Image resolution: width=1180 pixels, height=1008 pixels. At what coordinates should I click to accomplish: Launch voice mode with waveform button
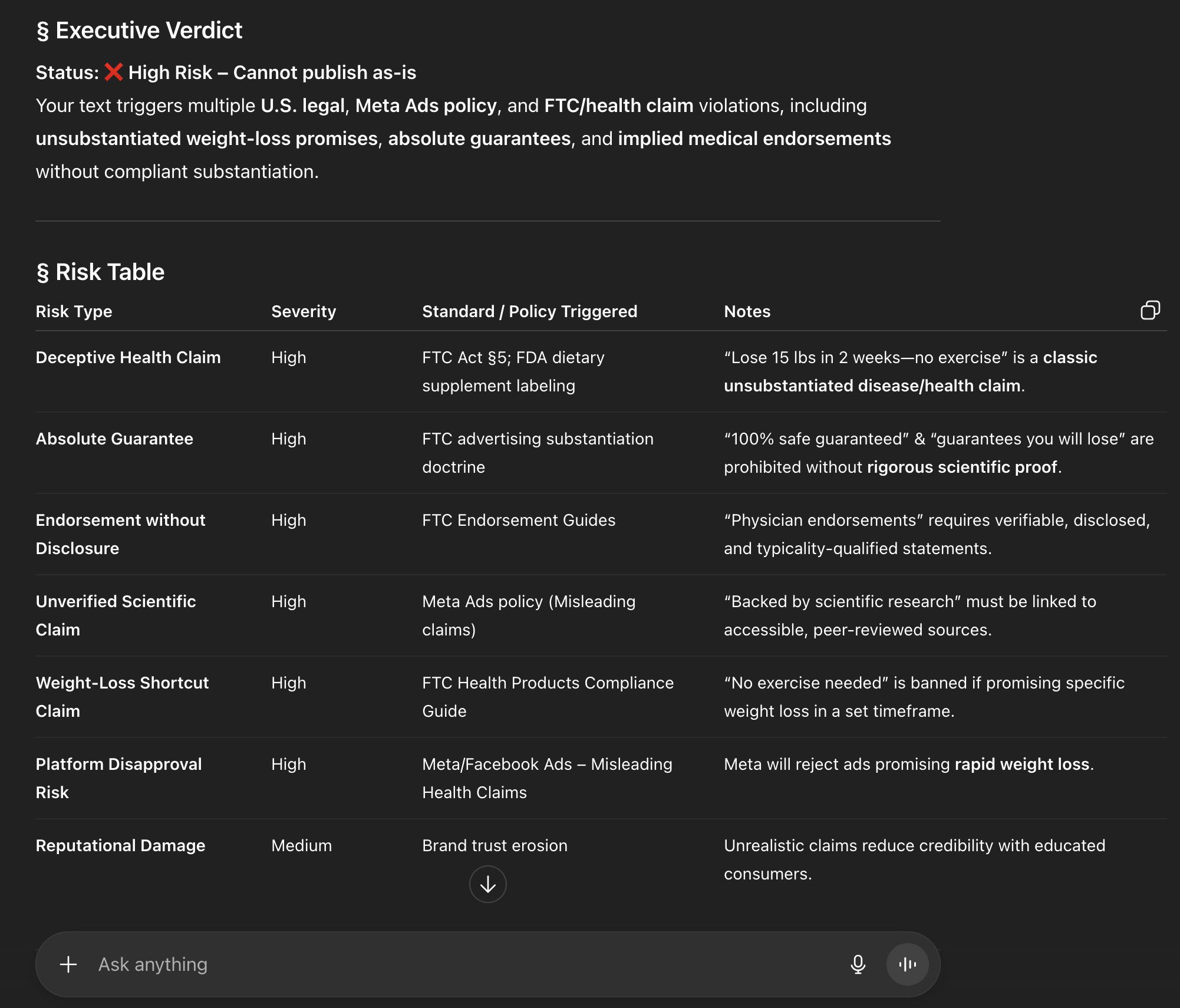click(x=907, y=964)
